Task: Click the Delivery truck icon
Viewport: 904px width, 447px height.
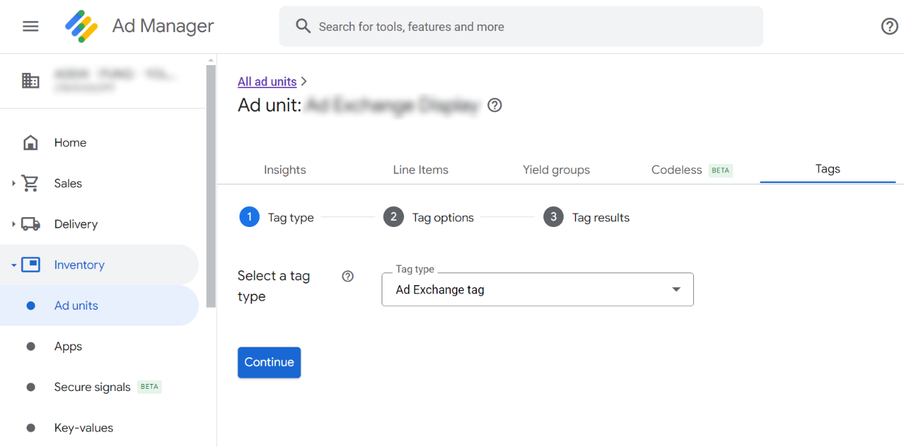Action: click(31, 224)
